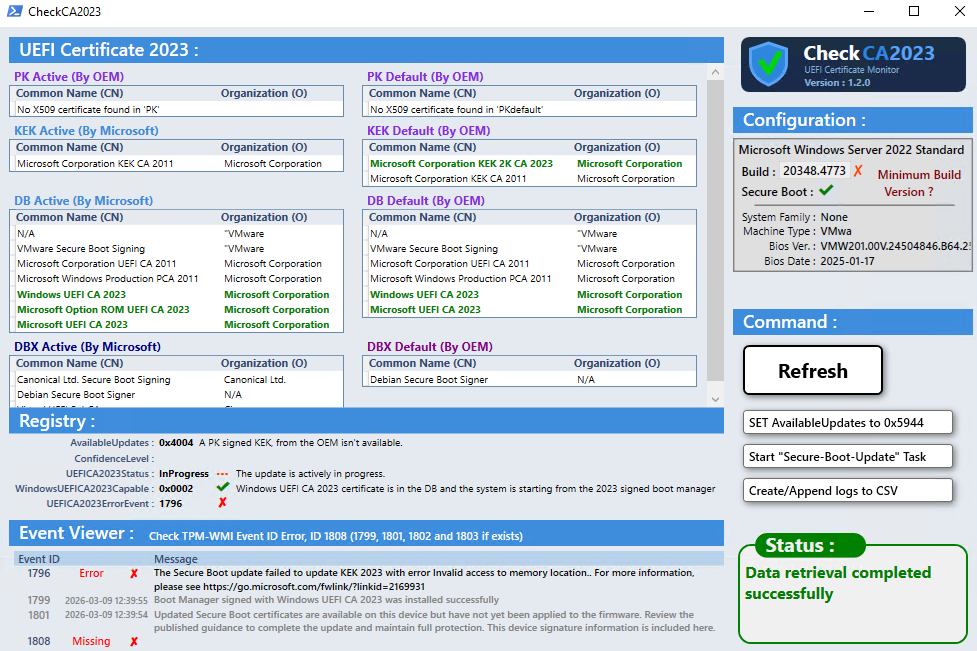Click Organization (O) header in DB Default
The image size is (977, 651).
(x=617, y=217)
